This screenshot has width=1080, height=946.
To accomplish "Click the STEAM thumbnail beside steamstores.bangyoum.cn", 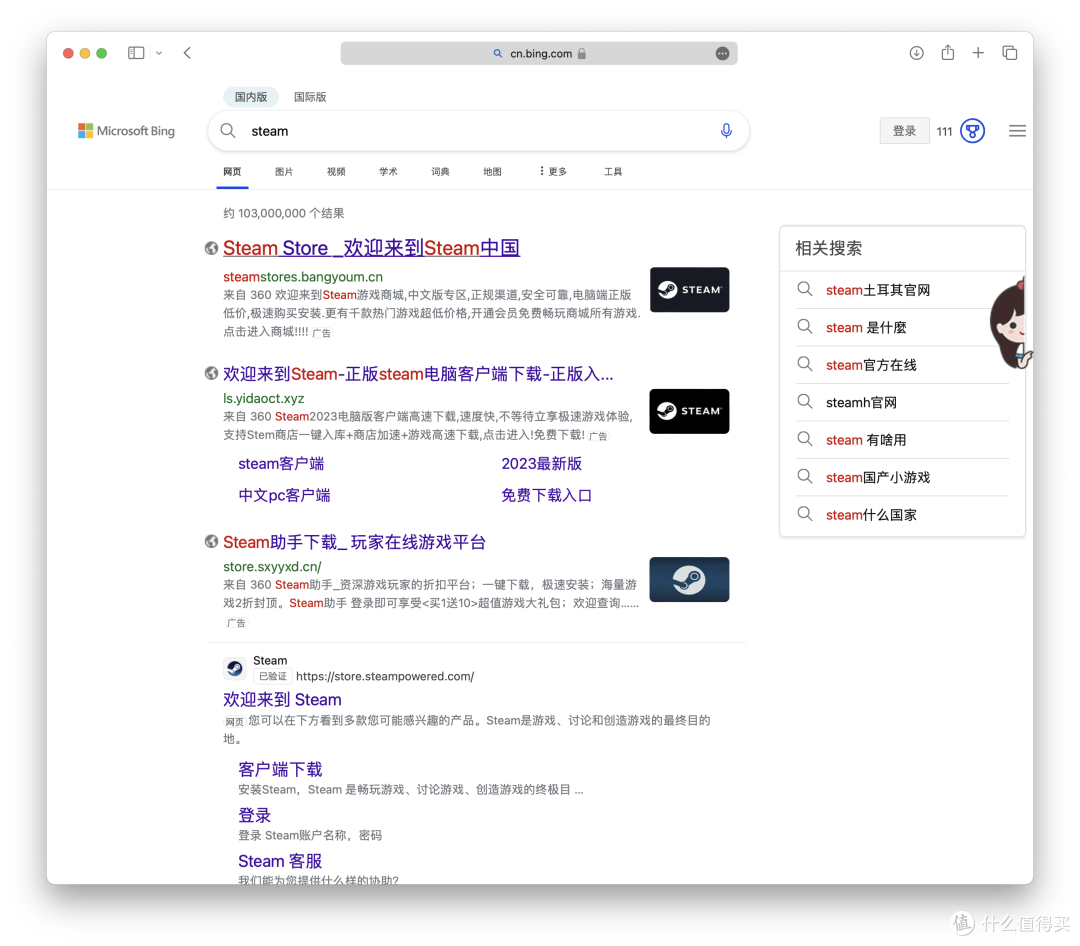I will [689, 289].
